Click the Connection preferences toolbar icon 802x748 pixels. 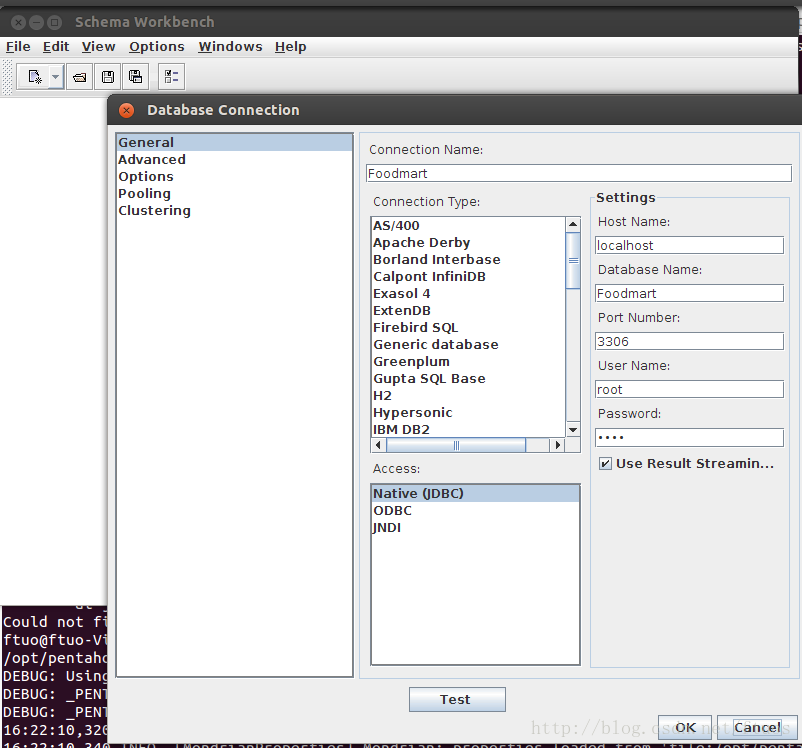(x=171, y=77)
